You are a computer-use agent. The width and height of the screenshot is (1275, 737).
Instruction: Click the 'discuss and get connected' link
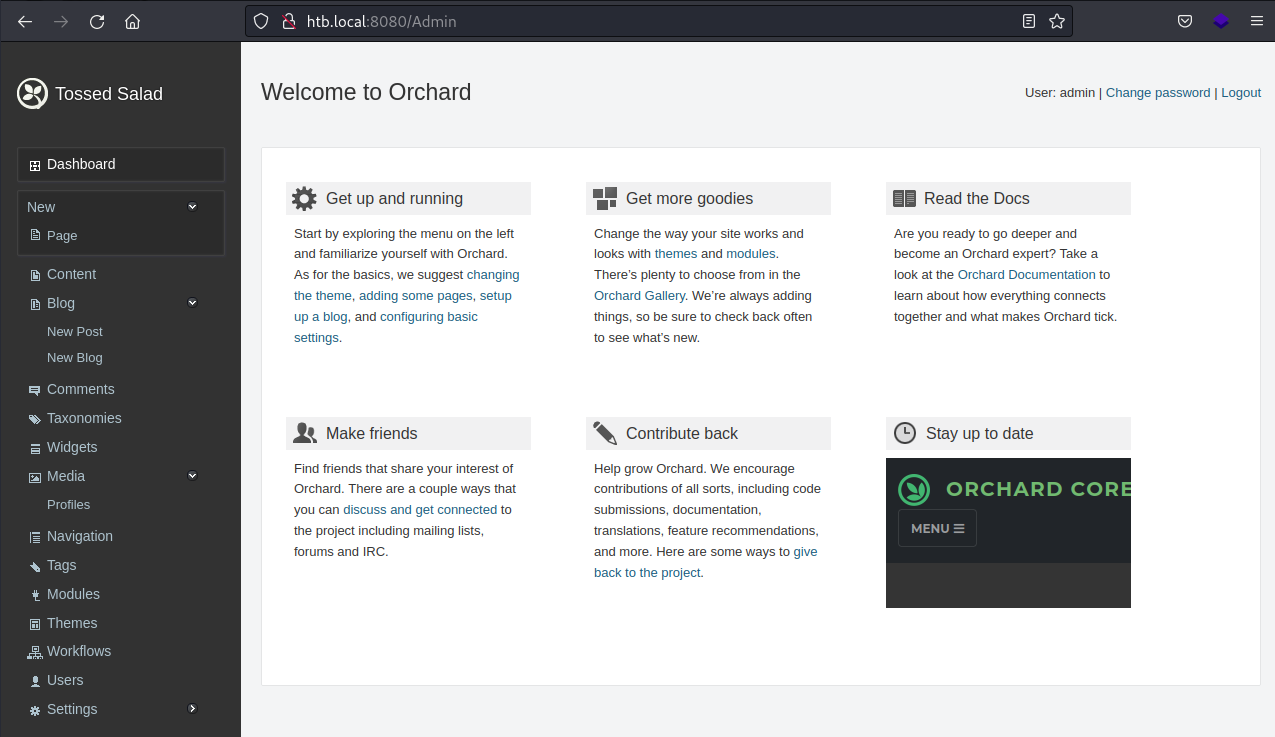(x=420, y=510)
